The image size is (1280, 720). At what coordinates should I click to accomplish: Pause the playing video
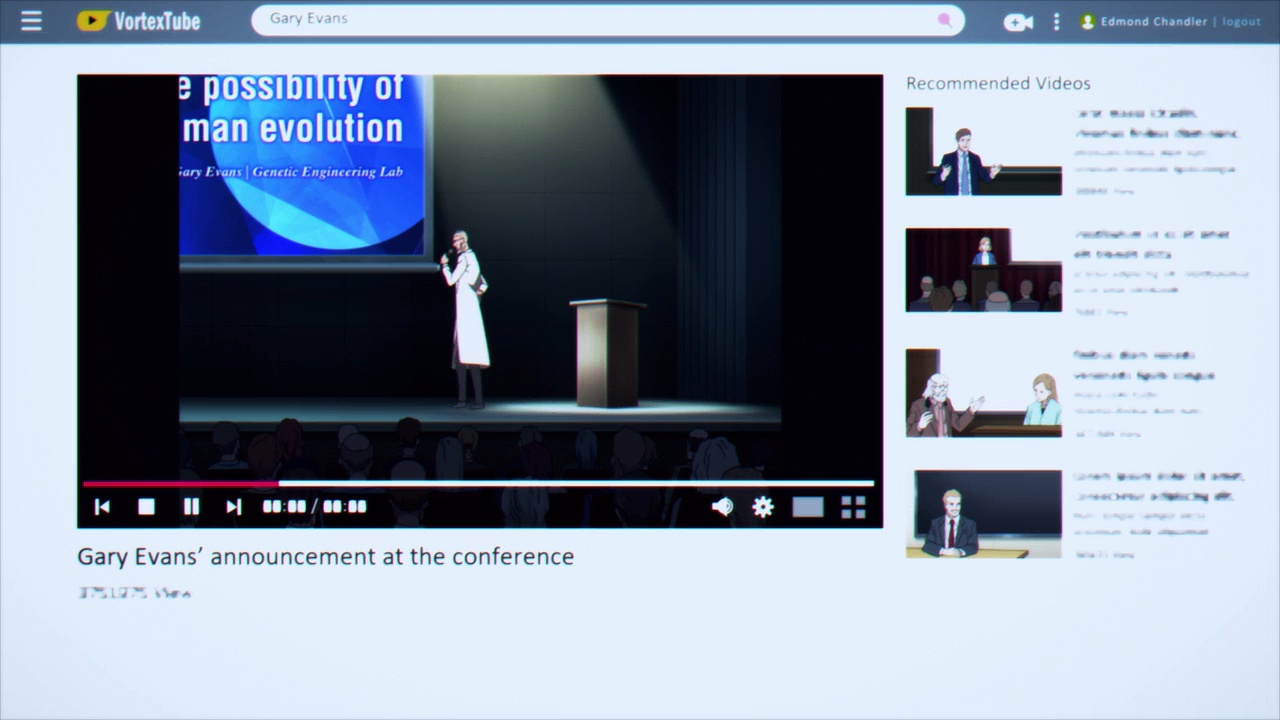point(191,507)
